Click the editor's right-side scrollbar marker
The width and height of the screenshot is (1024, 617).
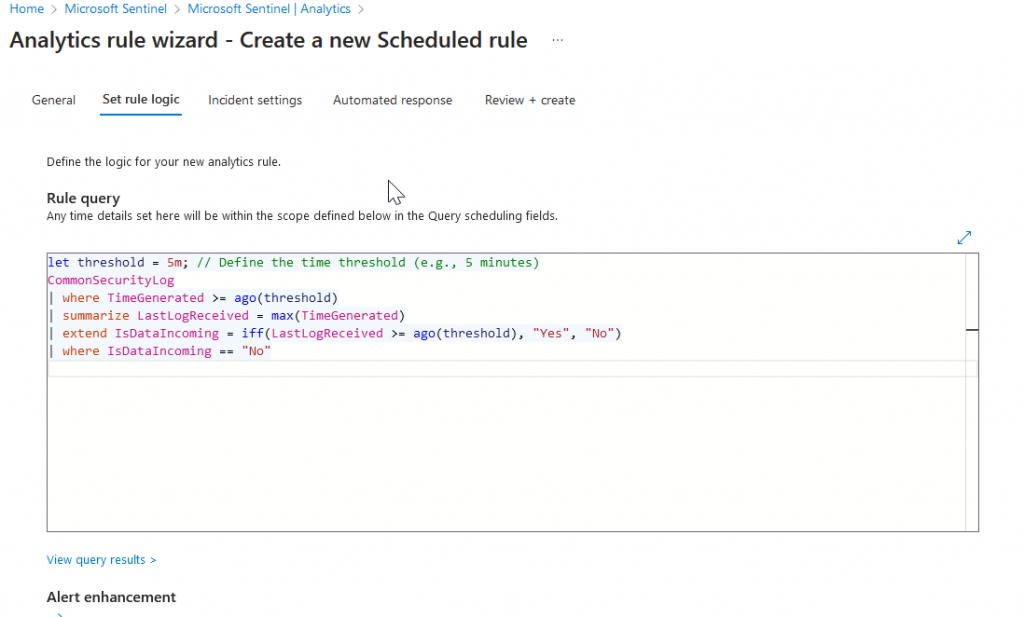pos(972,329)
